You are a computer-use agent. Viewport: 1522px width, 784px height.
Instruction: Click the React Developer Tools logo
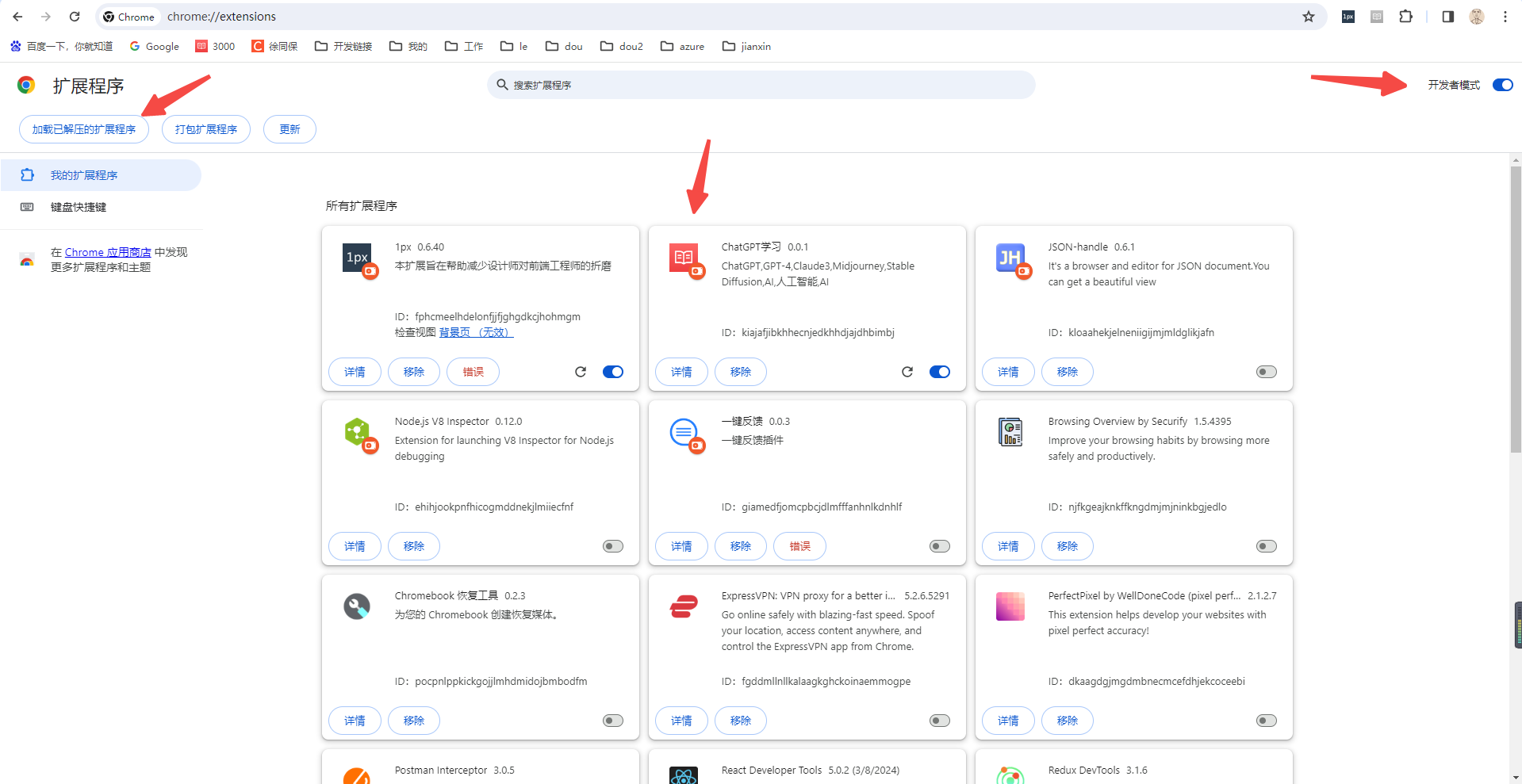pyautogui.click(x=684, y=776)
